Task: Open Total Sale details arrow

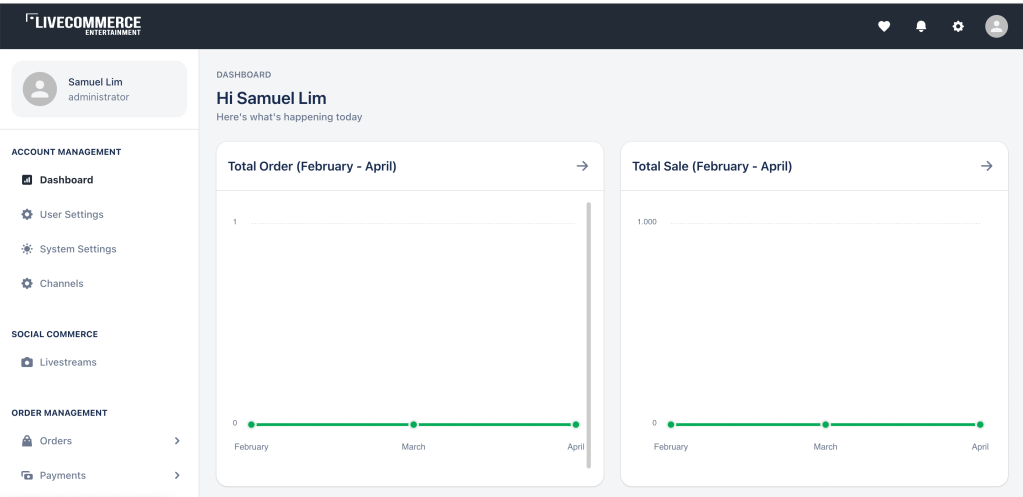Action: coord(986,166)
